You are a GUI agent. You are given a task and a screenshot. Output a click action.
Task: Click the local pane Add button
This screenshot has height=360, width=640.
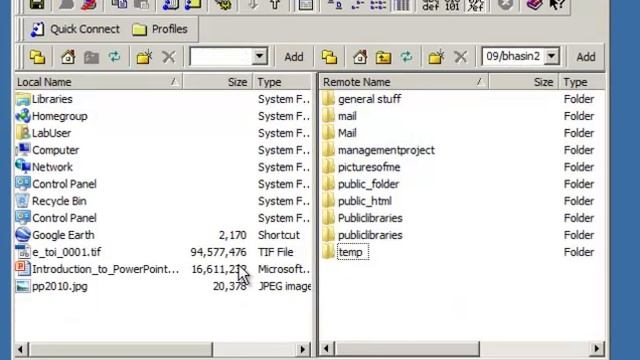click(x=293, y=57)
